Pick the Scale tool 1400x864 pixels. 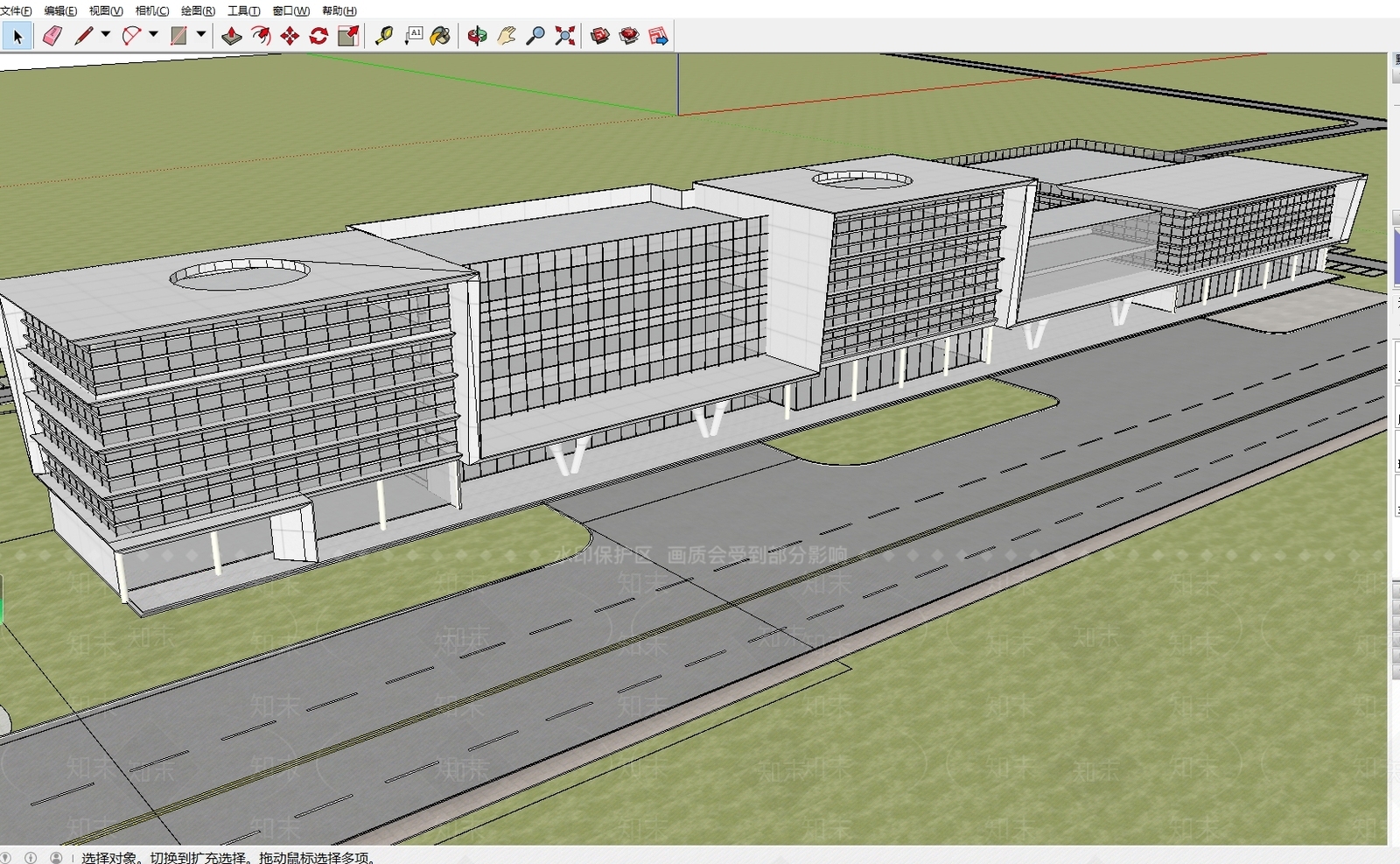348,36
